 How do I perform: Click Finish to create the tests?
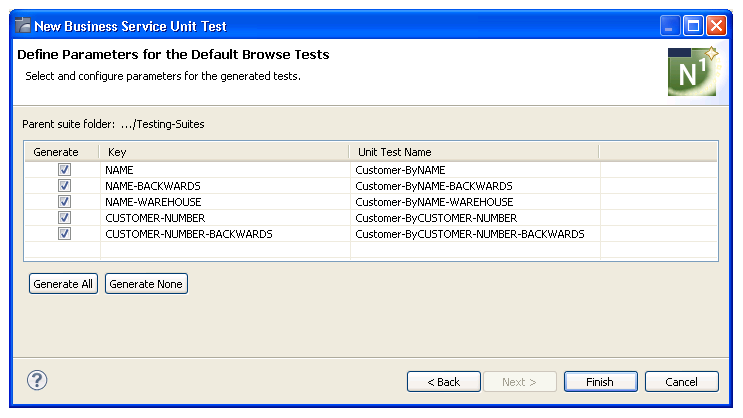600,382
